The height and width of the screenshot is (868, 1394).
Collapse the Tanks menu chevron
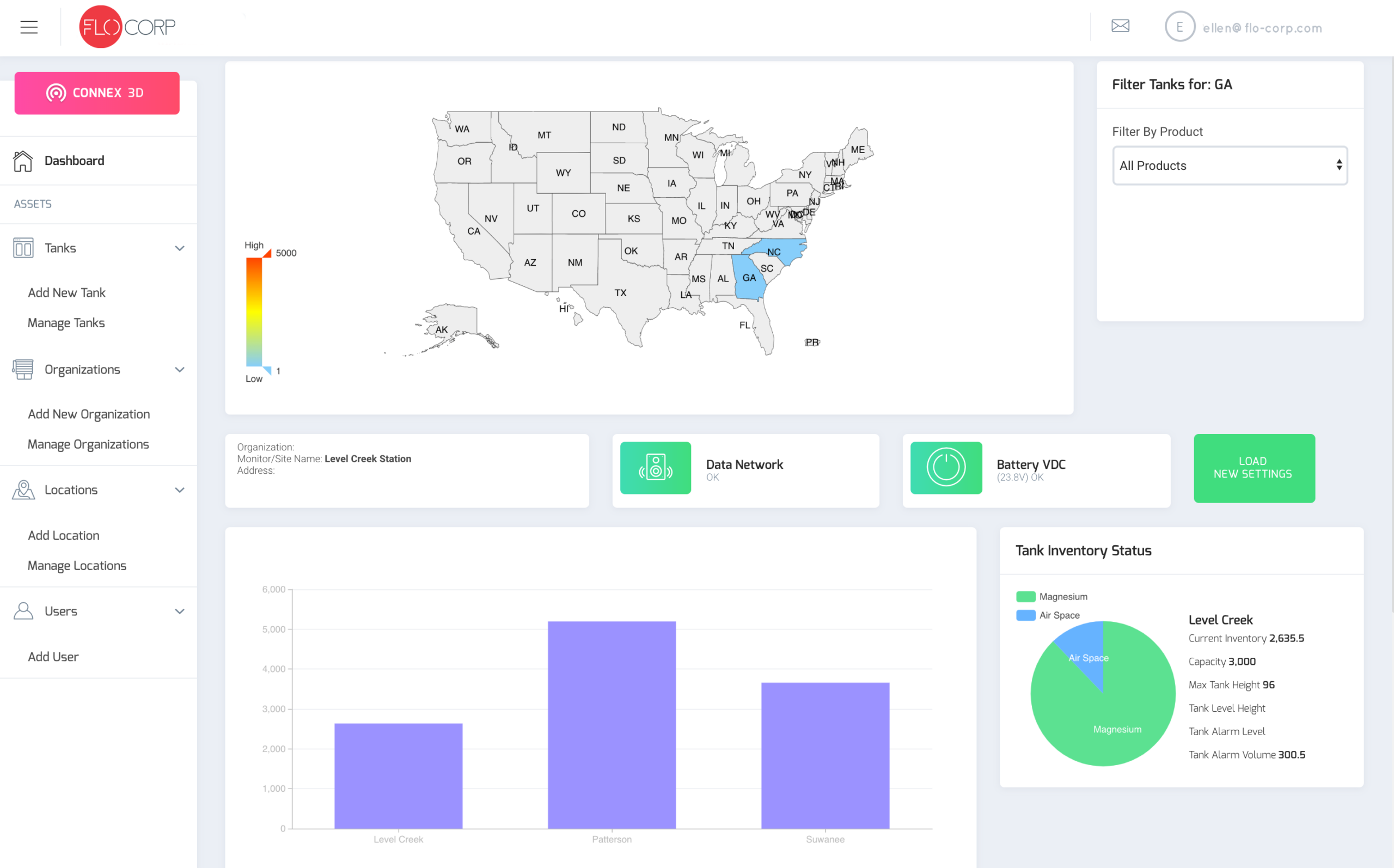180,248
